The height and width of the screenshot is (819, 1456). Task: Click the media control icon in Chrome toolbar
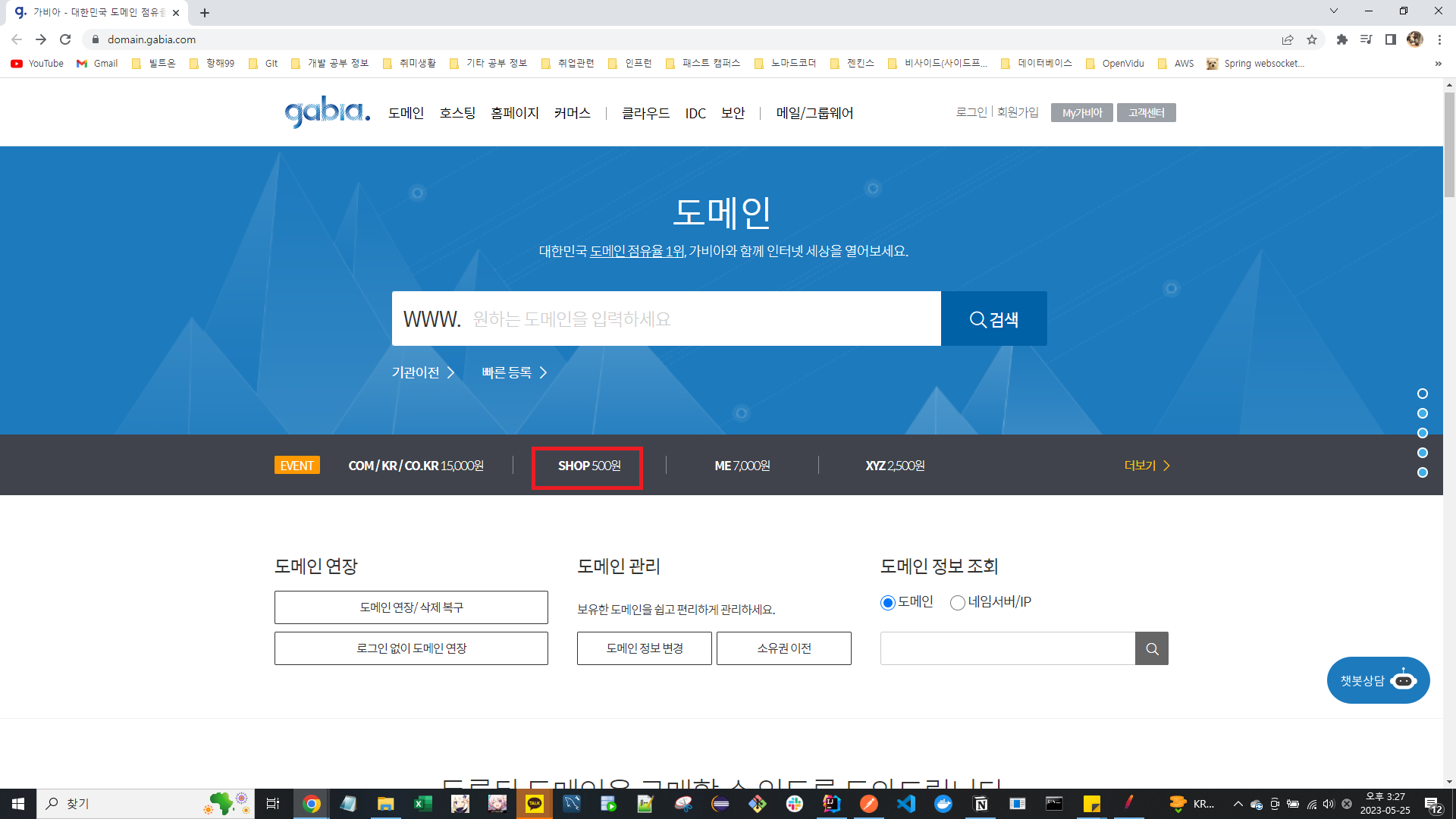pyautogui.click(x=1366, y=39)
